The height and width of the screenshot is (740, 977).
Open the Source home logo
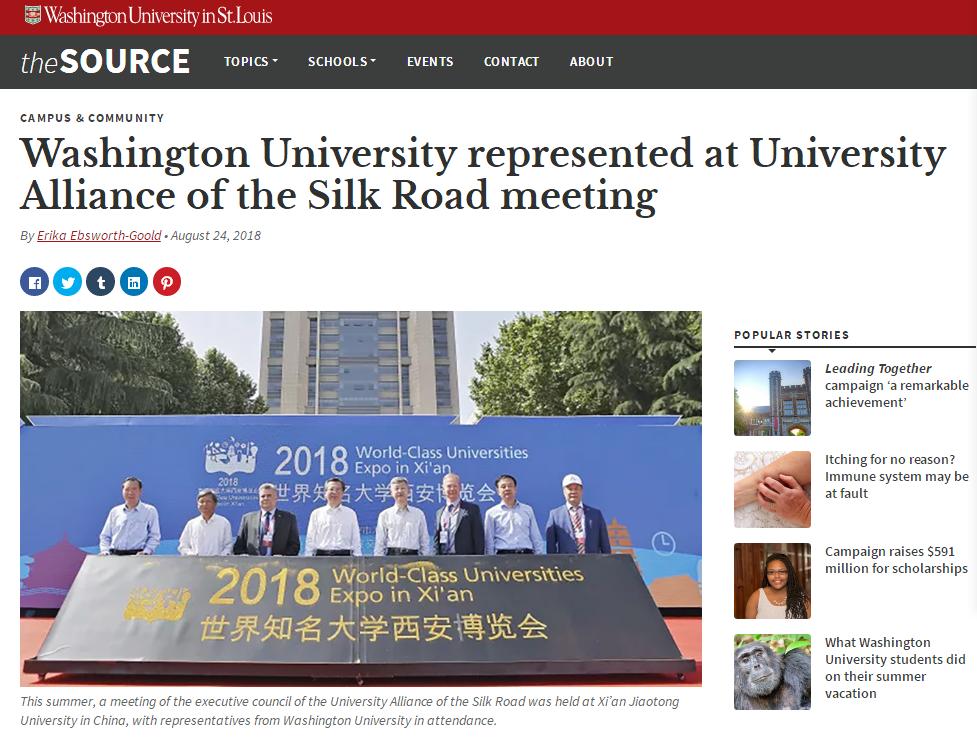pyautogui.click(x=105, y=62)
